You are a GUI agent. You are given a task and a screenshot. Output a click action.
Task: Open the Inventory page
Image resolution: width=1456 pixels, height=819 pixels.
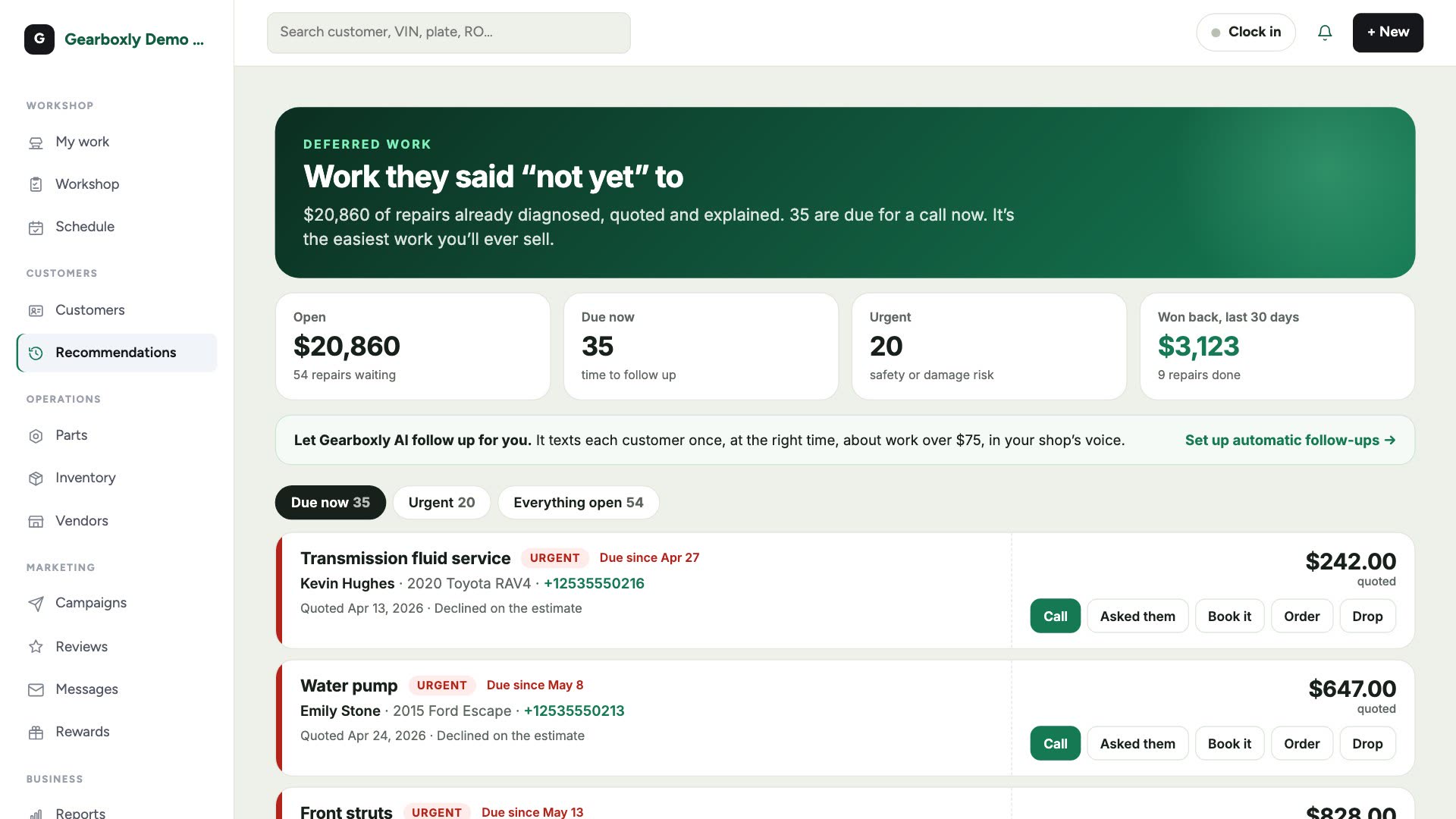tap(117, 478)
